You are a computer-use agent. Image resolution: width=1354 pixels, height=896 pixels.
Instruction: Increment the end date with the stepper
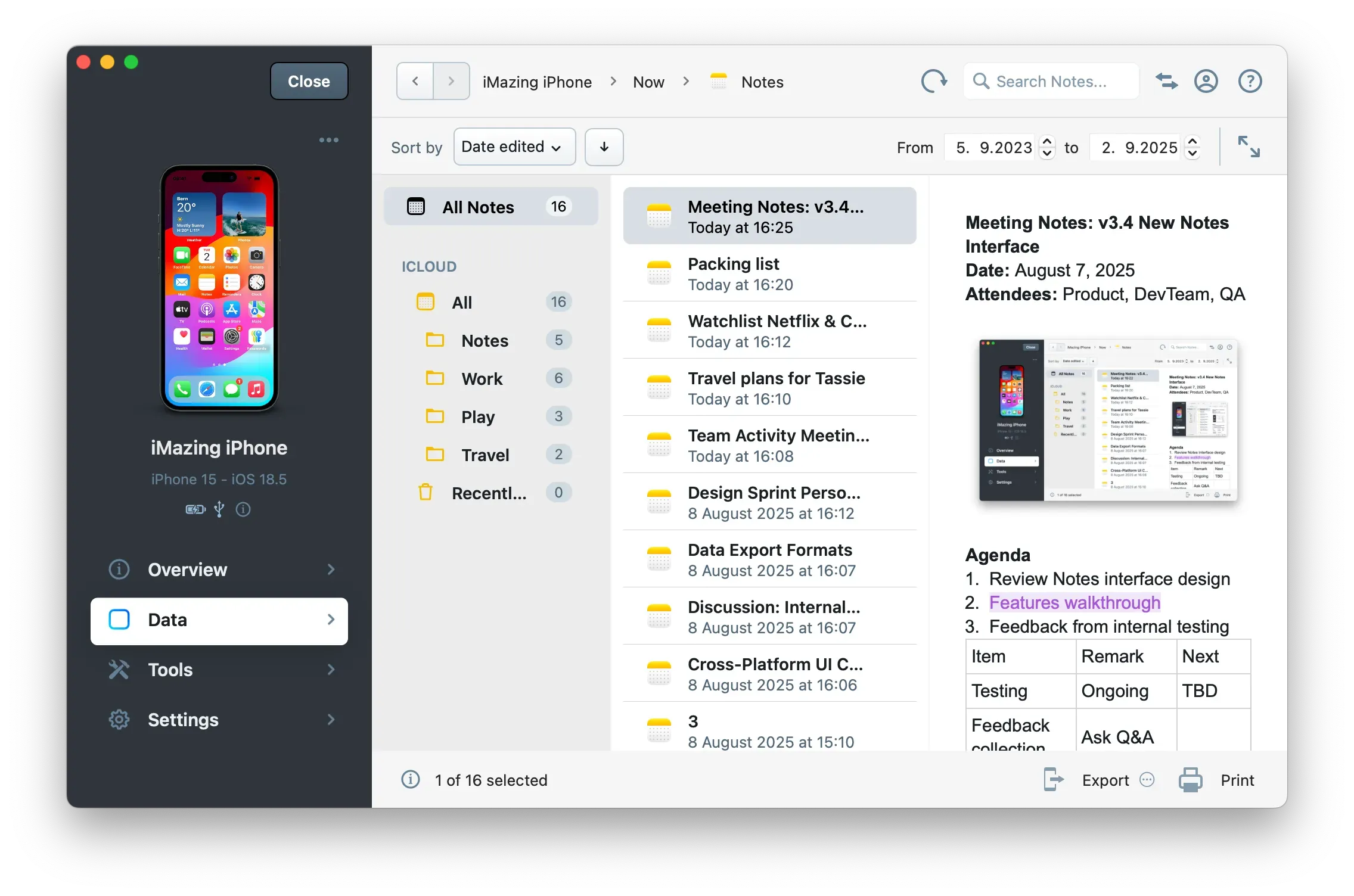coord(1192,141)
